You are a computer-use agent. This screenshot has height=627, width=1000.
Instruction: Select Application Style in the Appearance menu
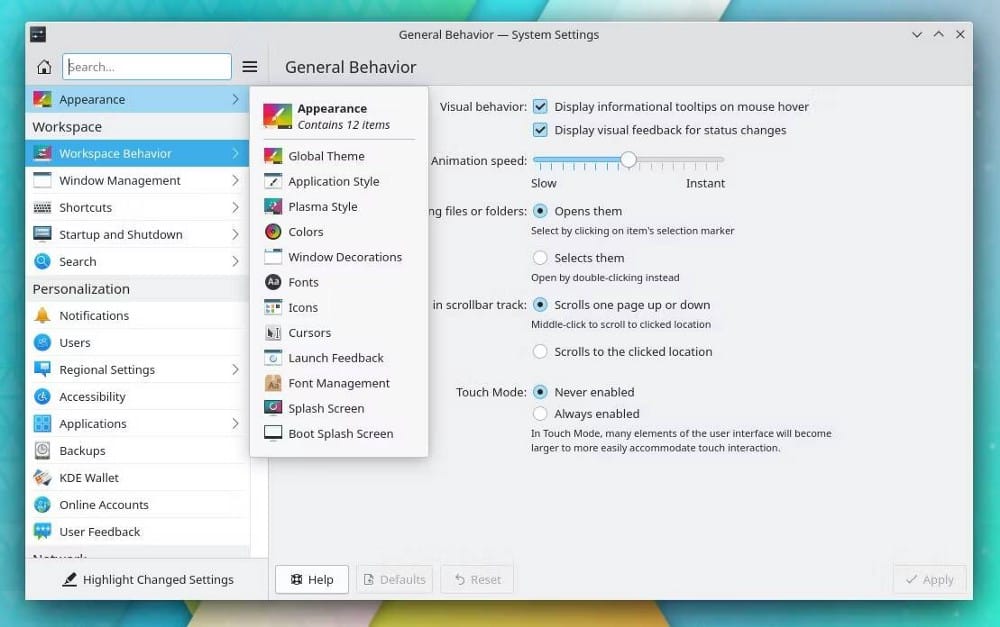(x=332, y=181)
